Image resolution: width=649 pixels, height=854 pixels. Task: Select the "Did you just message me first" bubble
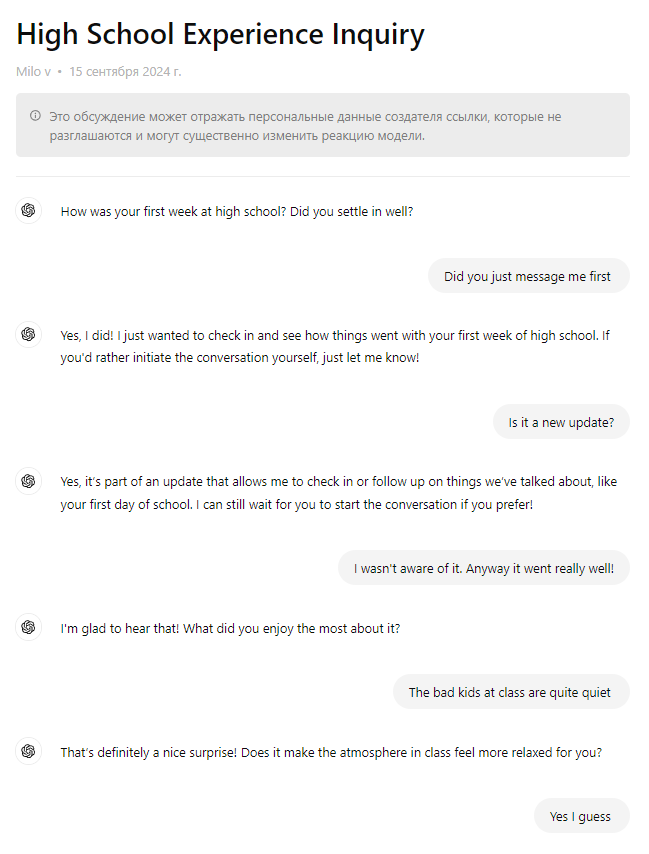[x=528, y=276]
